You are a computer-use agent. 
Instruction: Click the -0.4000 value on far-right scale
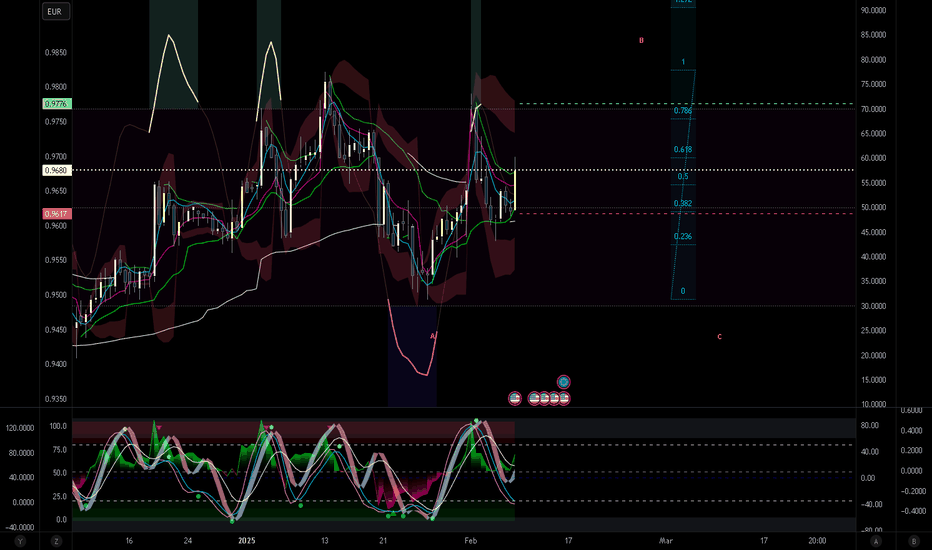914,511
